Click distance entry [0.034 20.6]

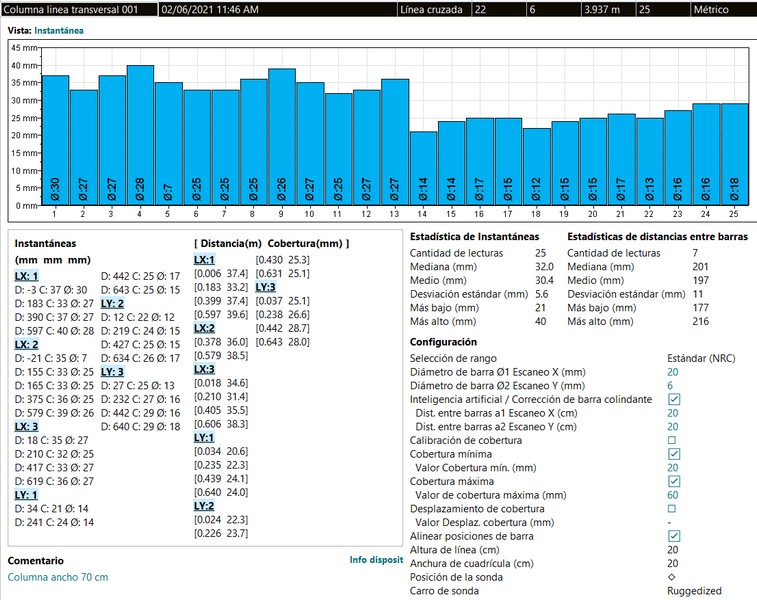pos(221,451)
